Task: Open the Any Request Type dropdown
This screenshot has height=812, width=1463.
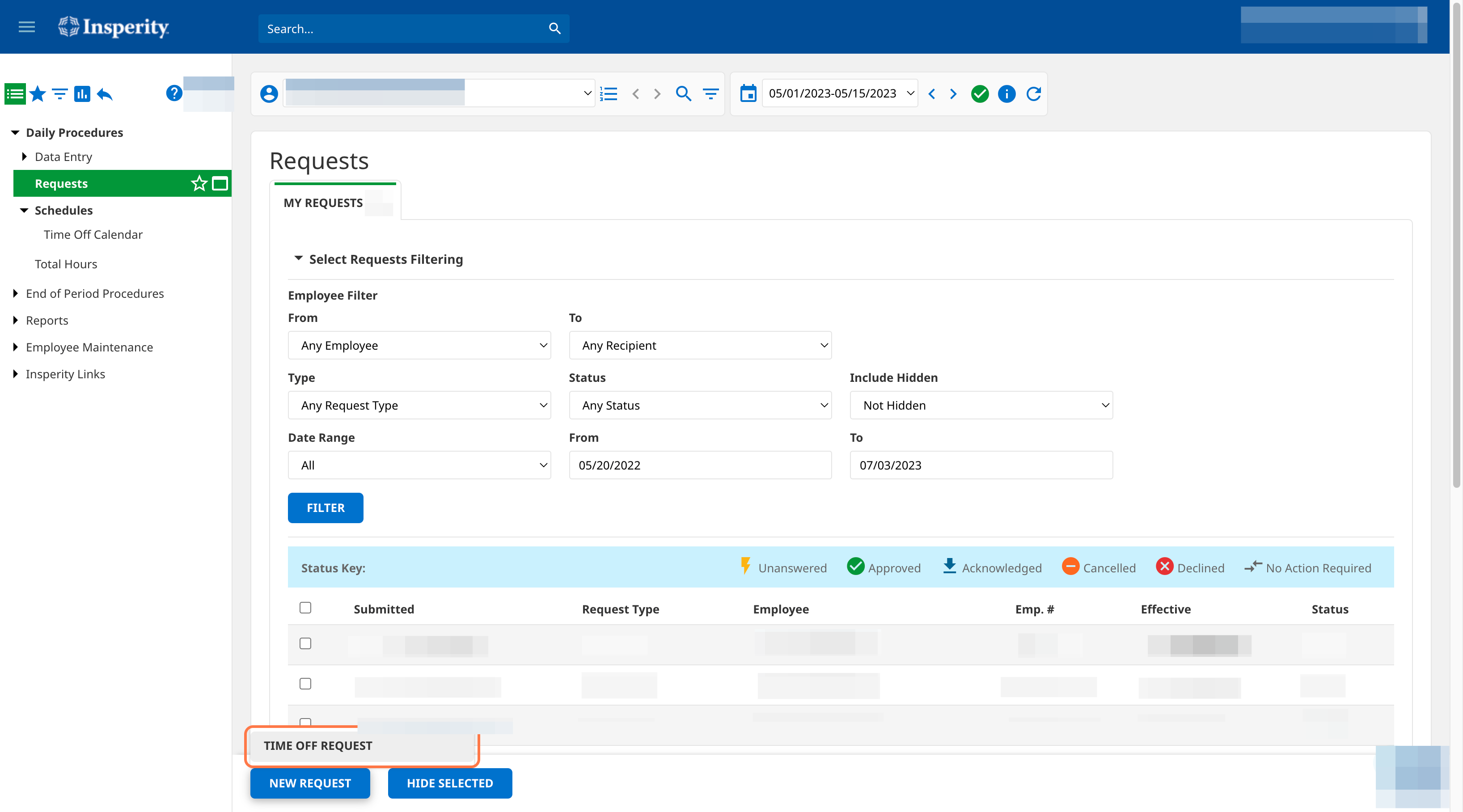Action: 419,406
